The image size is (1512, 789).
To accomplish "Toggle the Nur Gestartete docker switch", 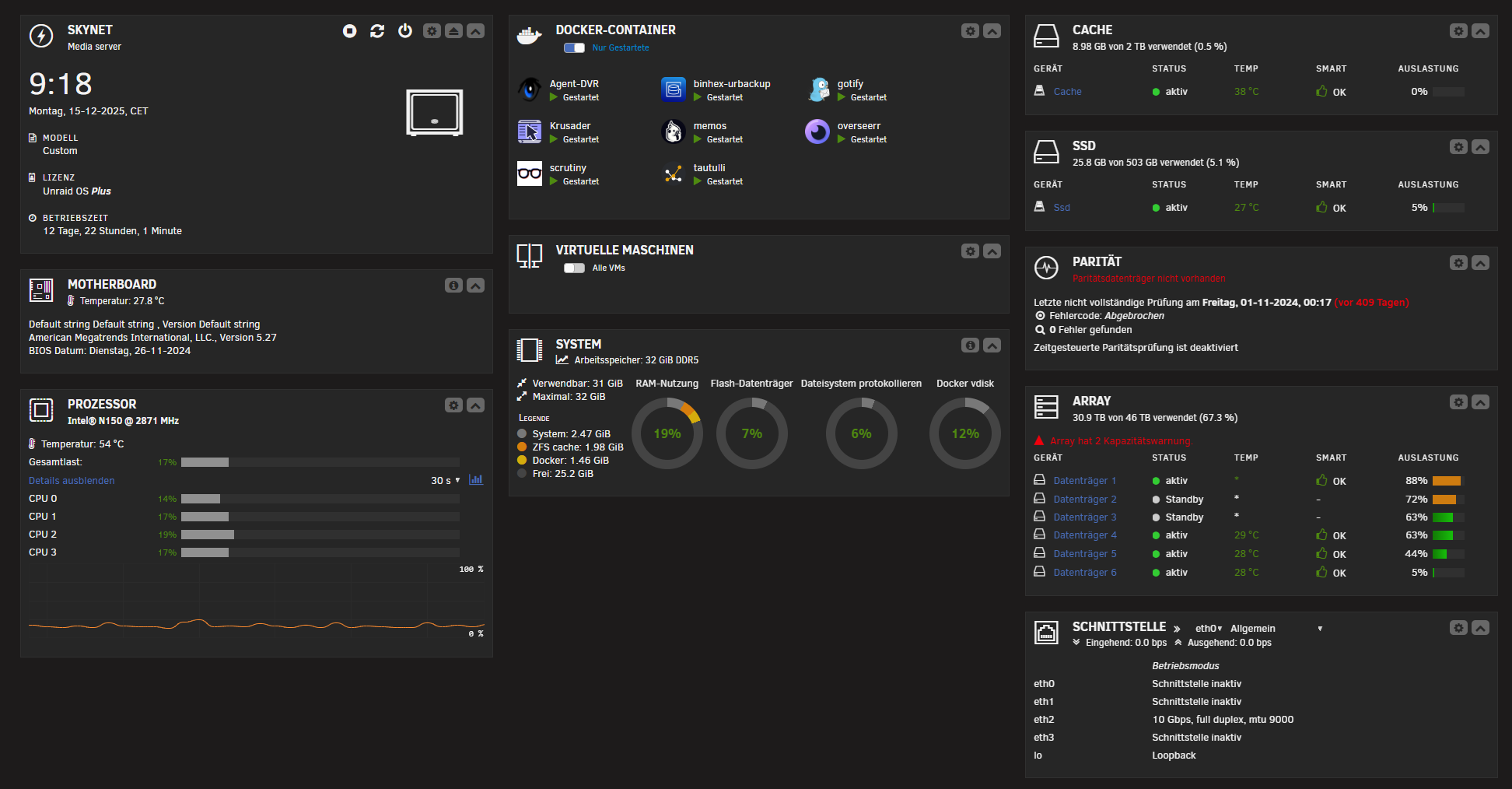I will [575, 47].
